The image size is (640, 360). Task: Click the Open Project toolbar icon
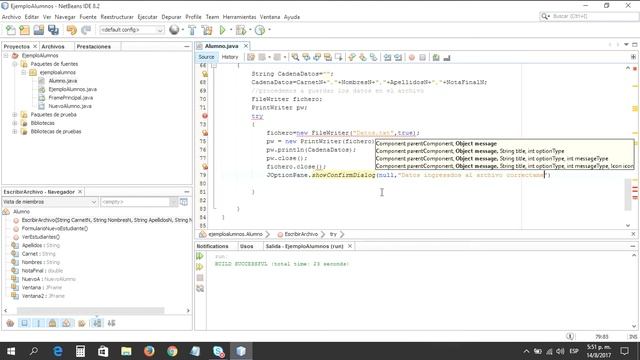point(39,30)
